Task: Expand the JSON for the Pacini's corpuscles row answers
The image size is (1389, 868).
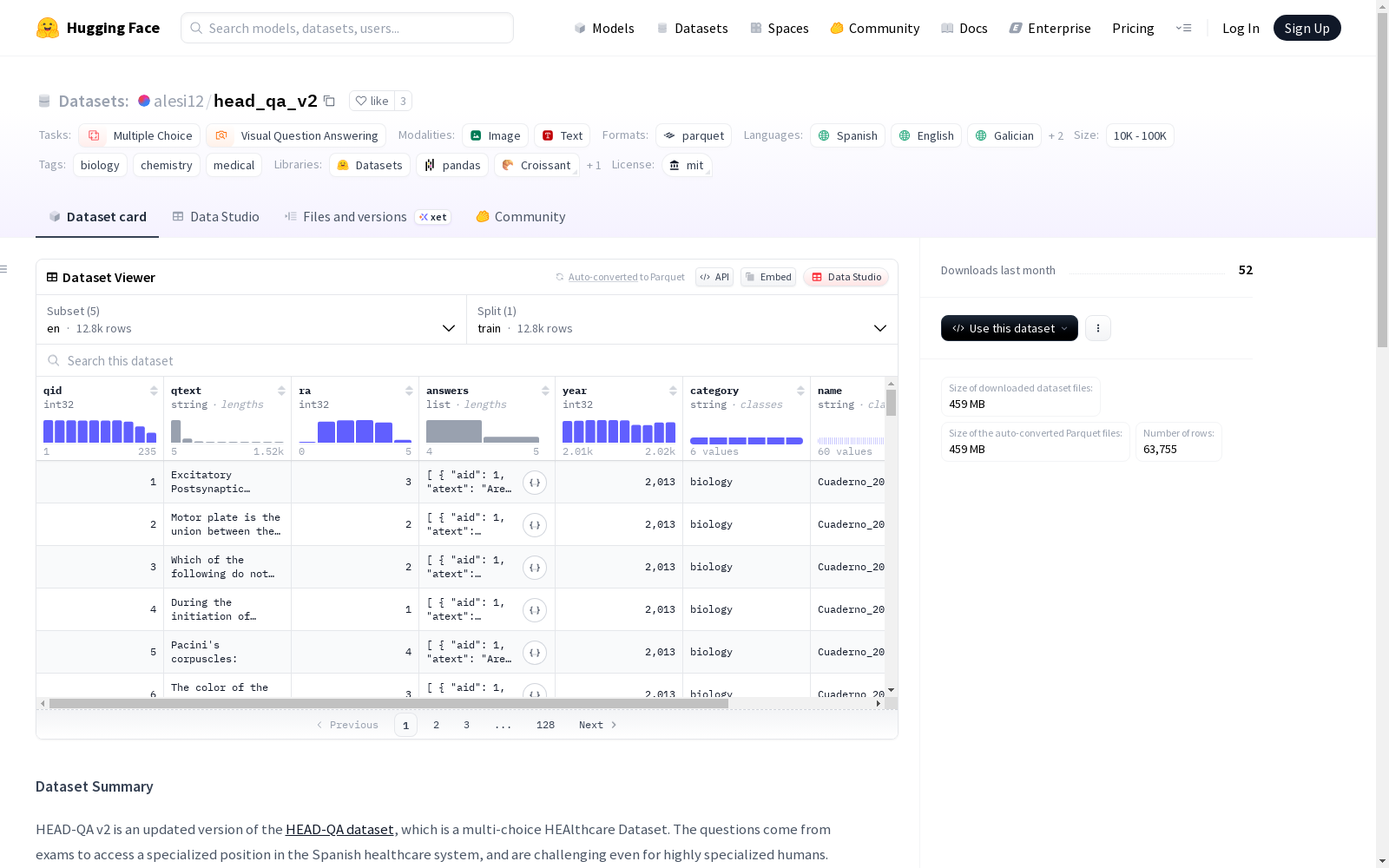Action: pos(535,653)
